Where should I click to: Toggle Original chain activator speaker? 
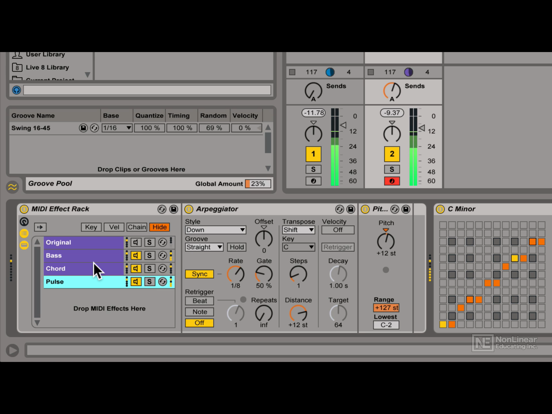tap(136, 242)
